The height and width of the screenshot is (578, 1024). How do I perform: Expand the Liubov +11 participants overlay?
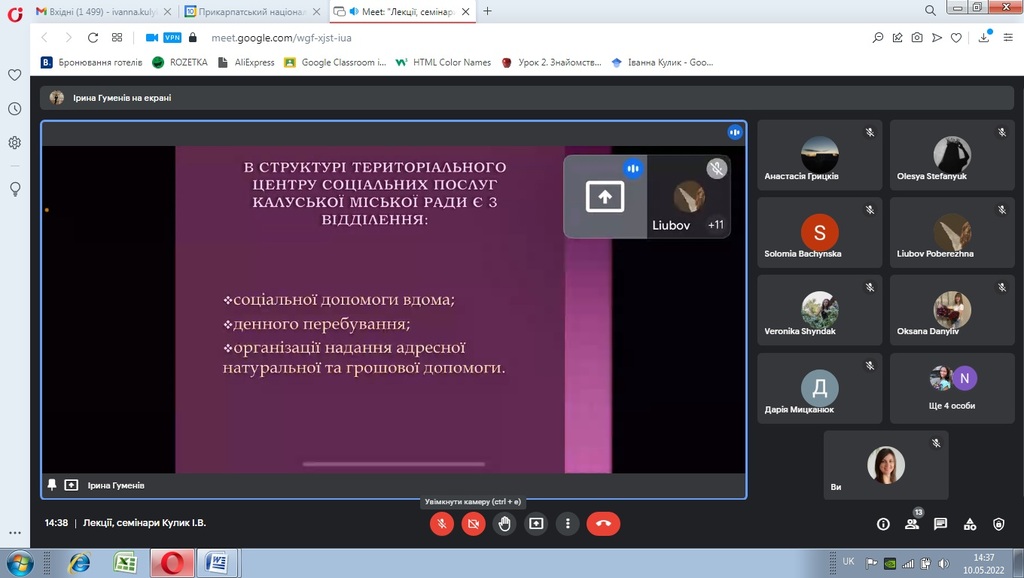click(x=688, y=197)
